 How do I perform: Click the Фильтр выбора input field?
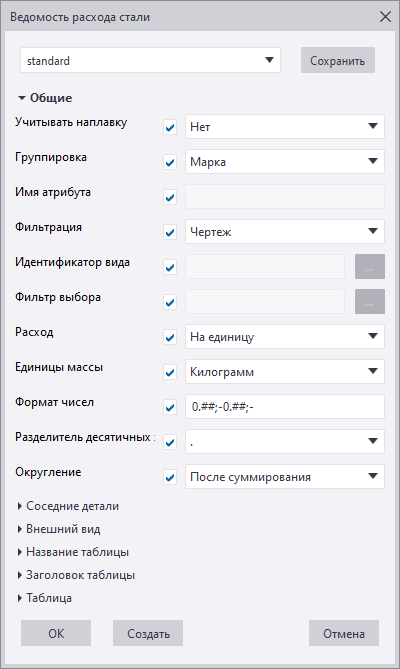[265, 301]
